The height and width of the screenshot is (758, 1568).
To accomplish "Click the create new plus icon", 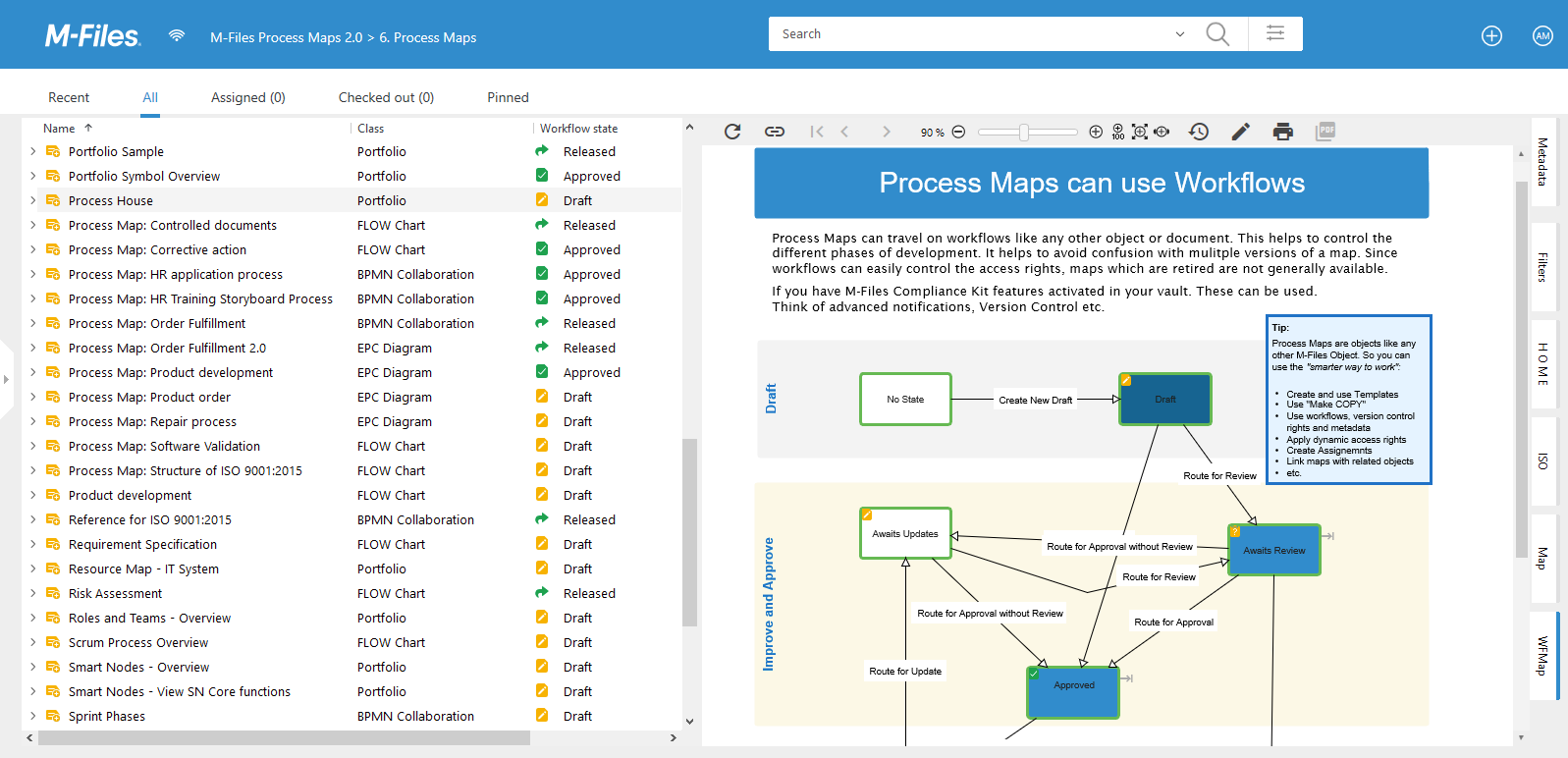I will [x=1491, y=36].
